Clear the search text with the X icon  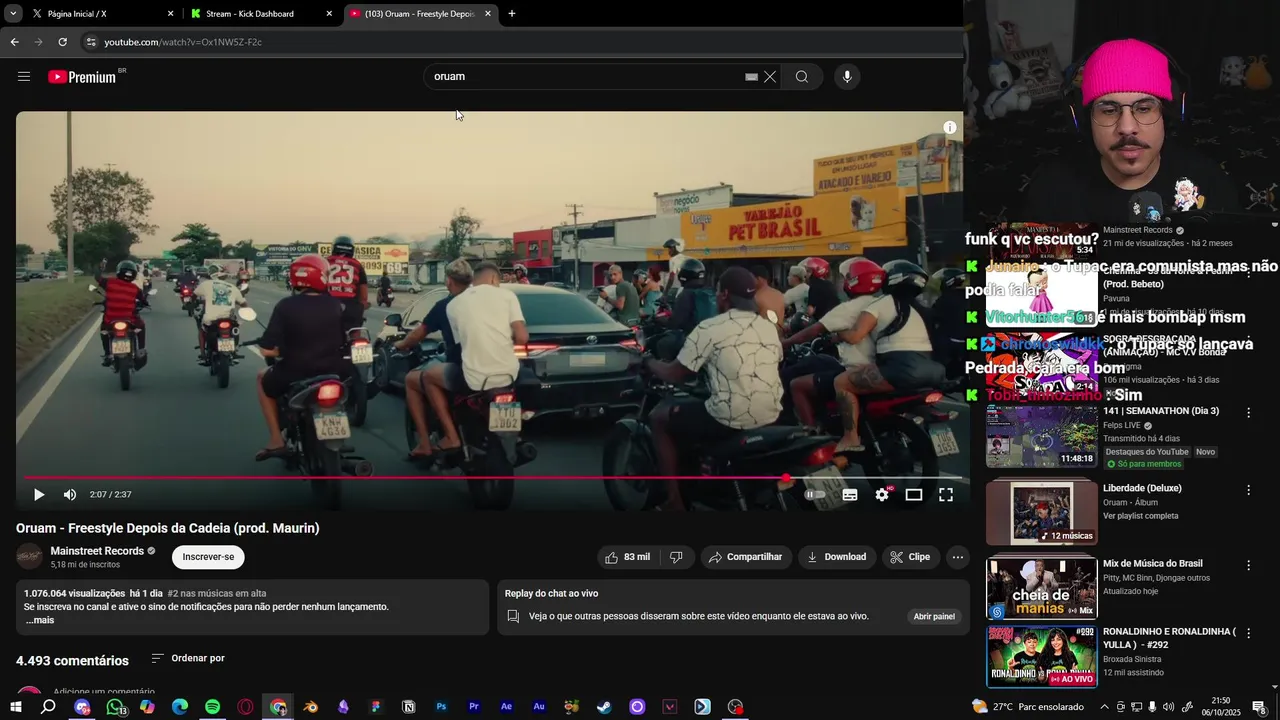770,77
